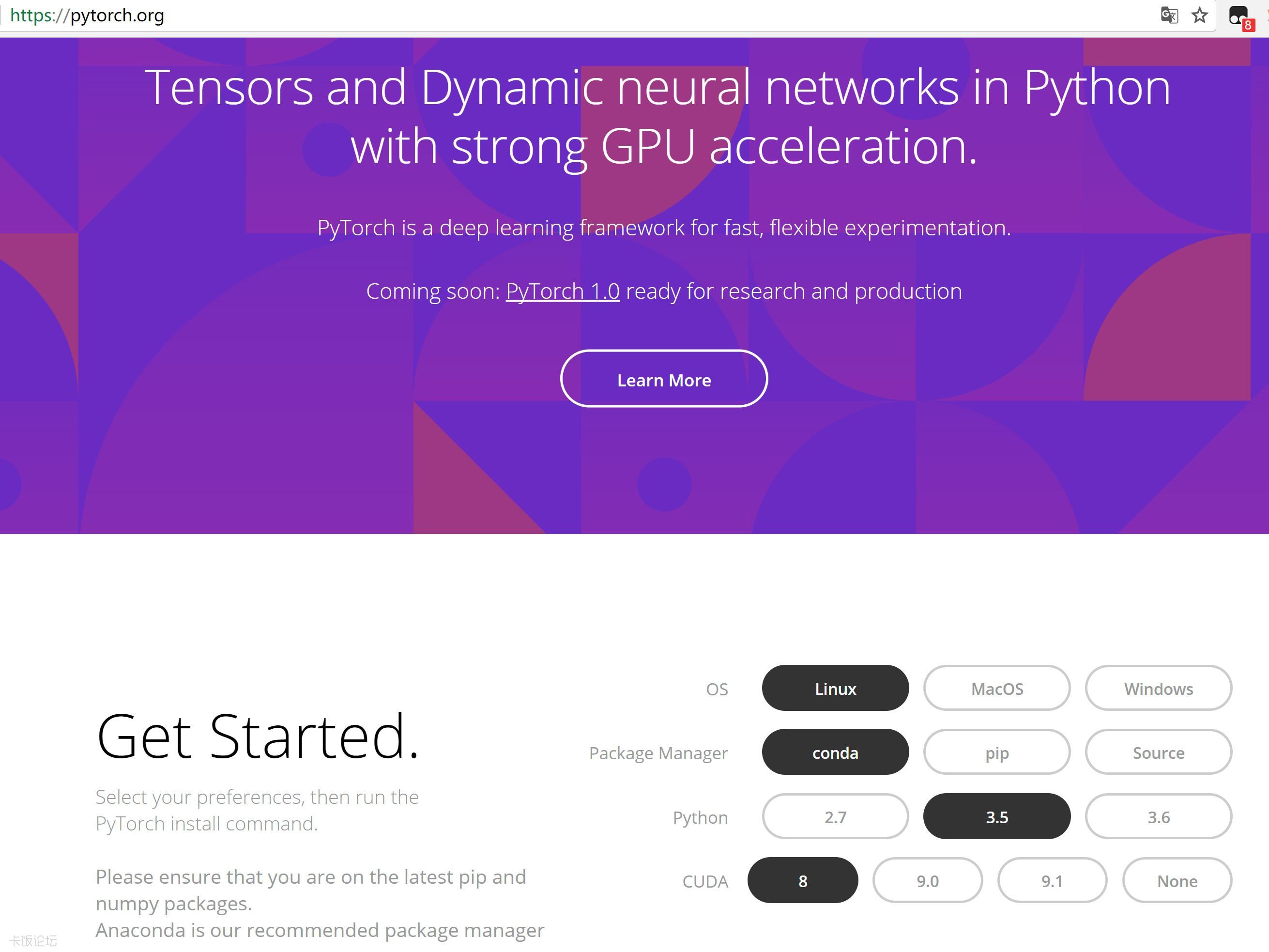Select Python version 2.7
The width and height of the screenshot is (1269, 952).
(834, 817)
